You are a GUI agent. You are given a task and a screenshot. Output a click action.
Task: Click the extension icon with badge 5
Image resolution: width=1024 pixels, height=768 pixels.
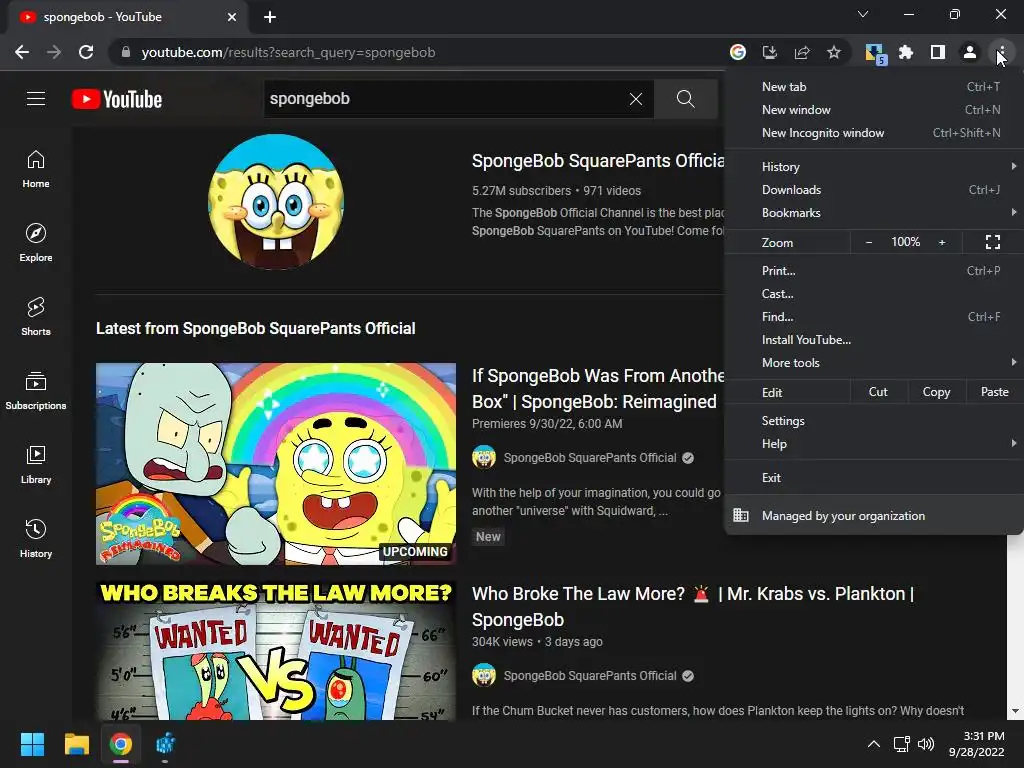tap(874, 53)
